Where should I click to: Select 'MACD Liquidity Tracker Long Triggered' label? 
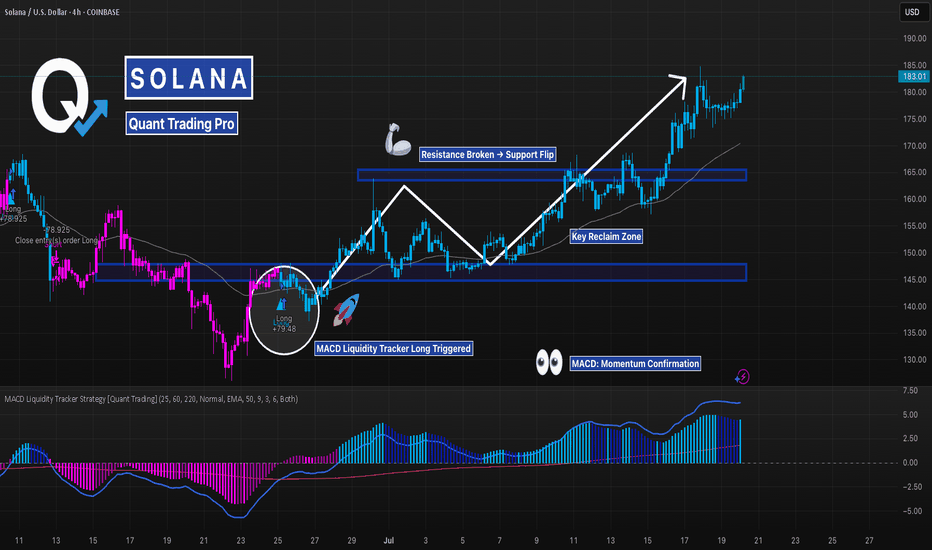[x=393, y=348]
